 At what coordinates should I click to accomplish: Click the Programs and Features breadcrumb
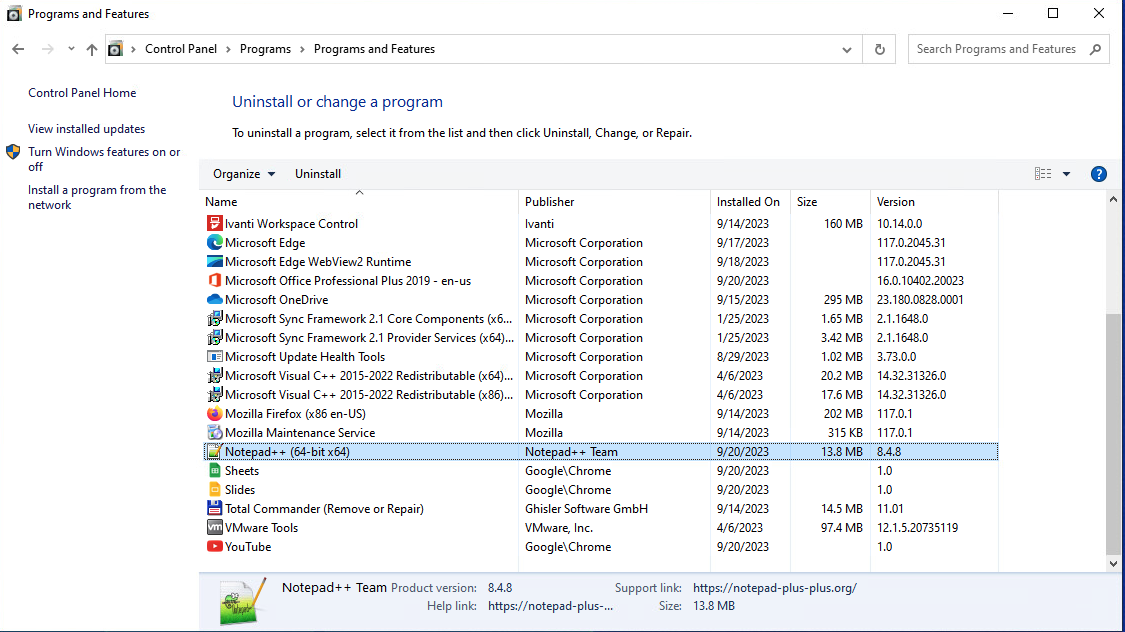[x=374, y=49]
